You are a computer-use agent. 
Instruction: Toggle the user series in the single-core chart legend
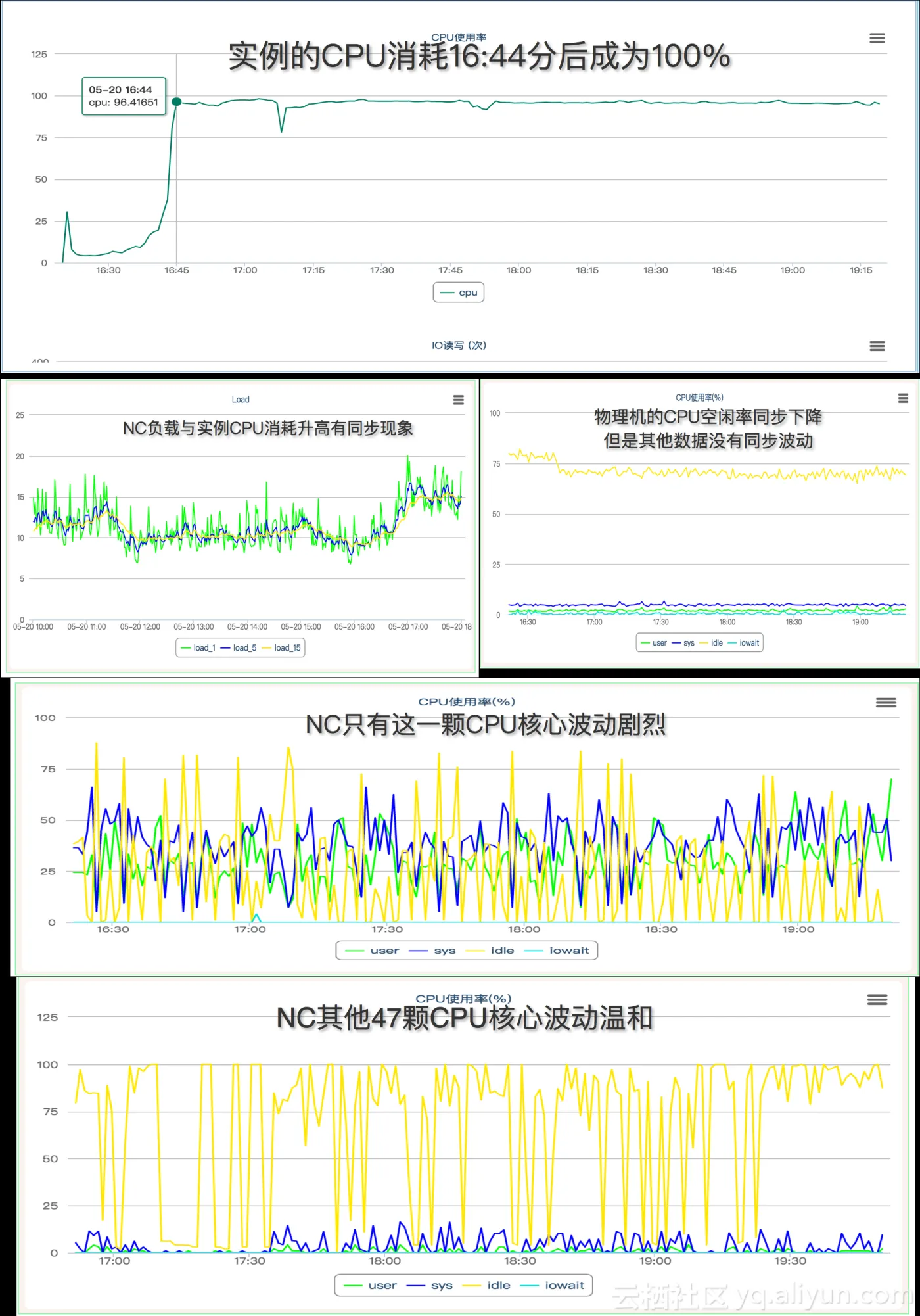click(x=372, y=951)
